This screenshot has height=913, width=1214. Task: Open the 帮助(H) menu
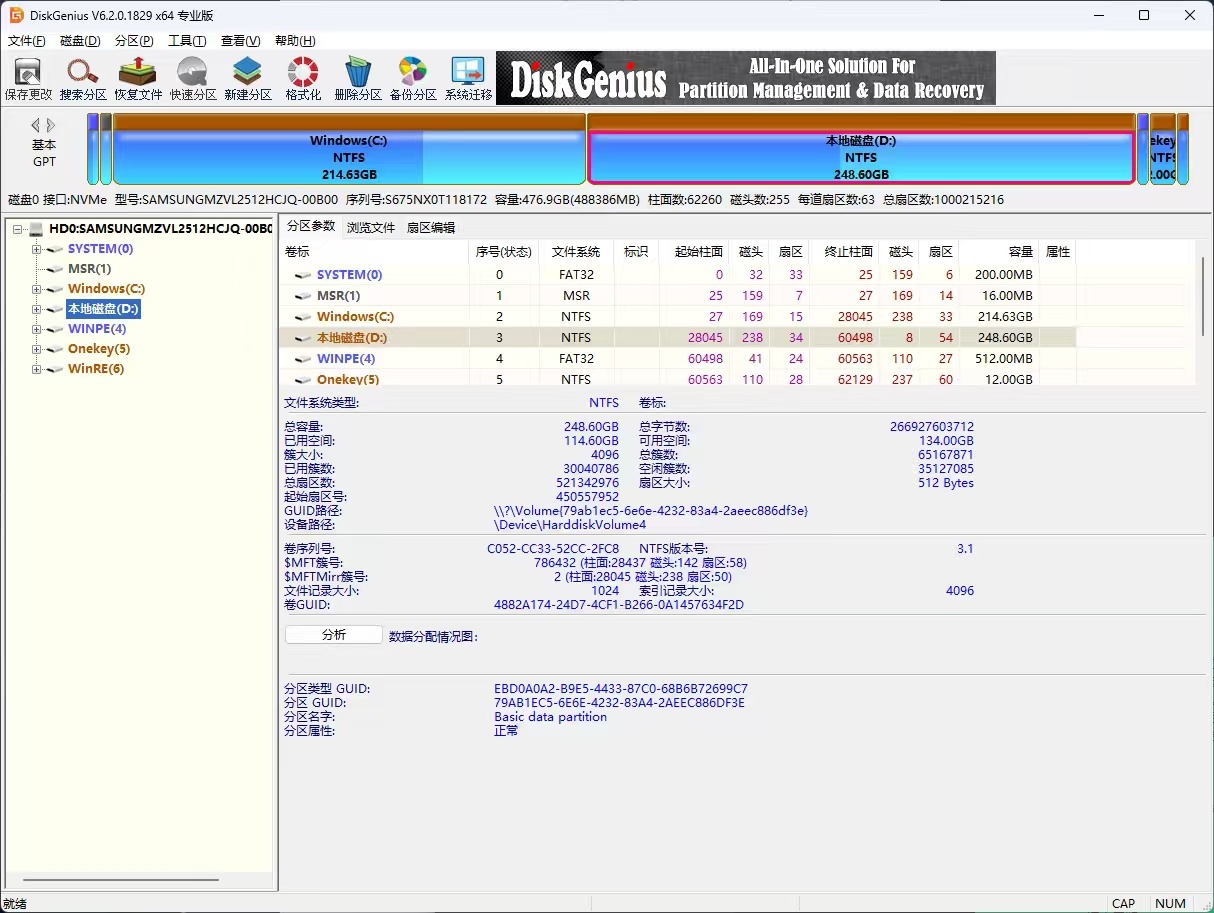coord(294,41)
